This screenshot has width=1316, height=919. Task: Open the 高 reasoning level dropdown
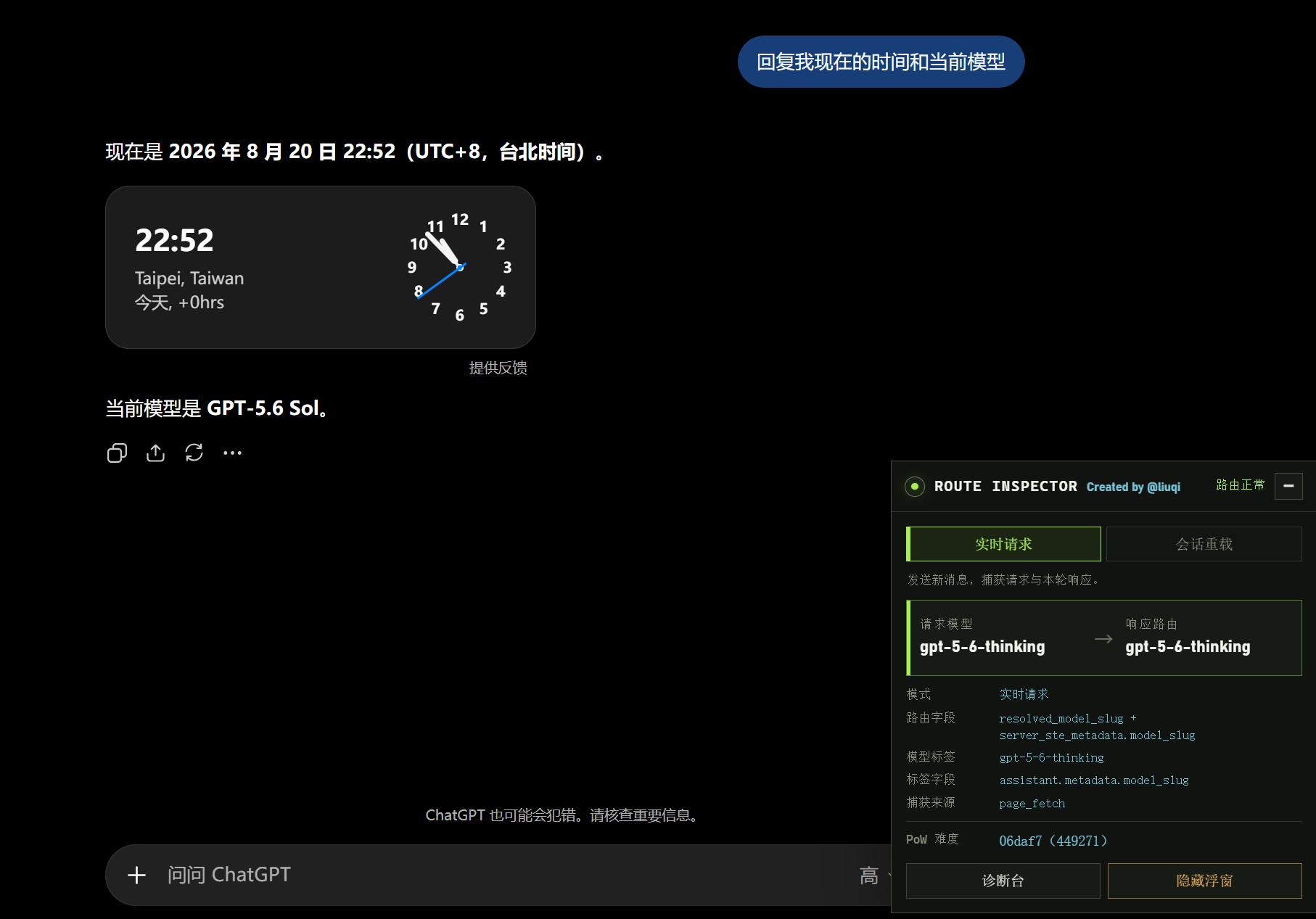(x=876, y=875)
